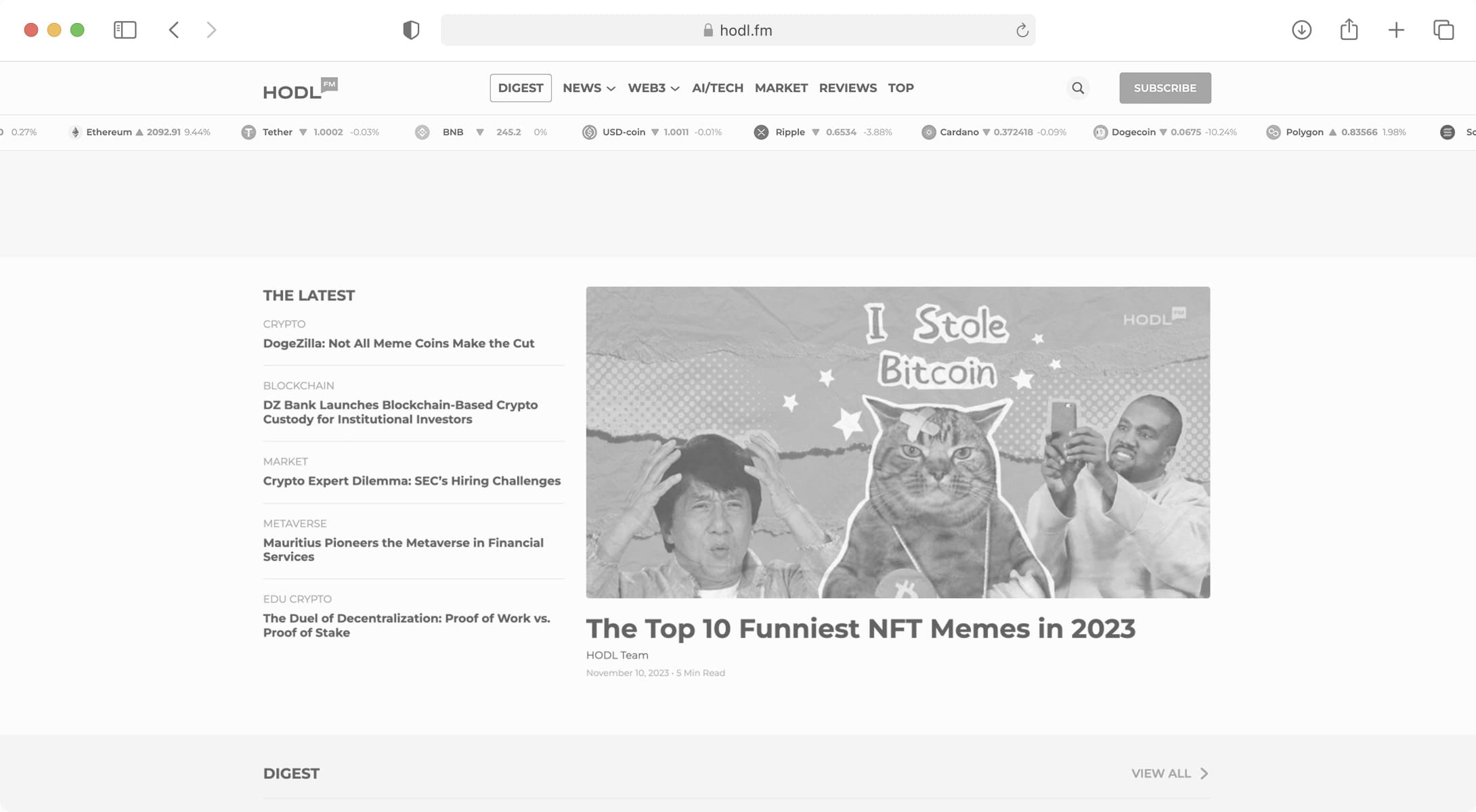Go back with the back arrow

(174, 30)
